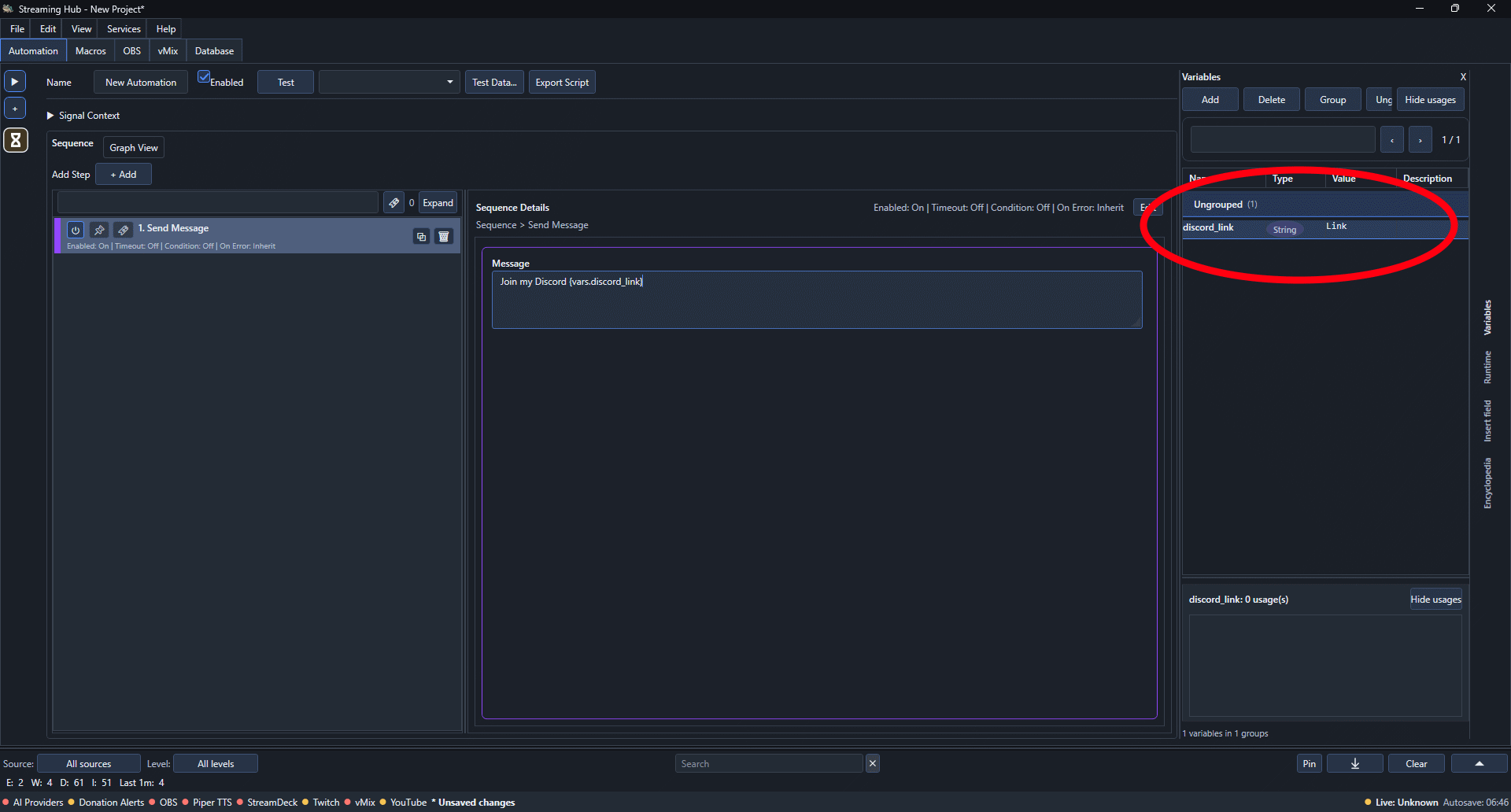Click the tag filter icon next to step search
Image resolution: width=1511 pixels, height=812 pixels.
click(393, 202)
